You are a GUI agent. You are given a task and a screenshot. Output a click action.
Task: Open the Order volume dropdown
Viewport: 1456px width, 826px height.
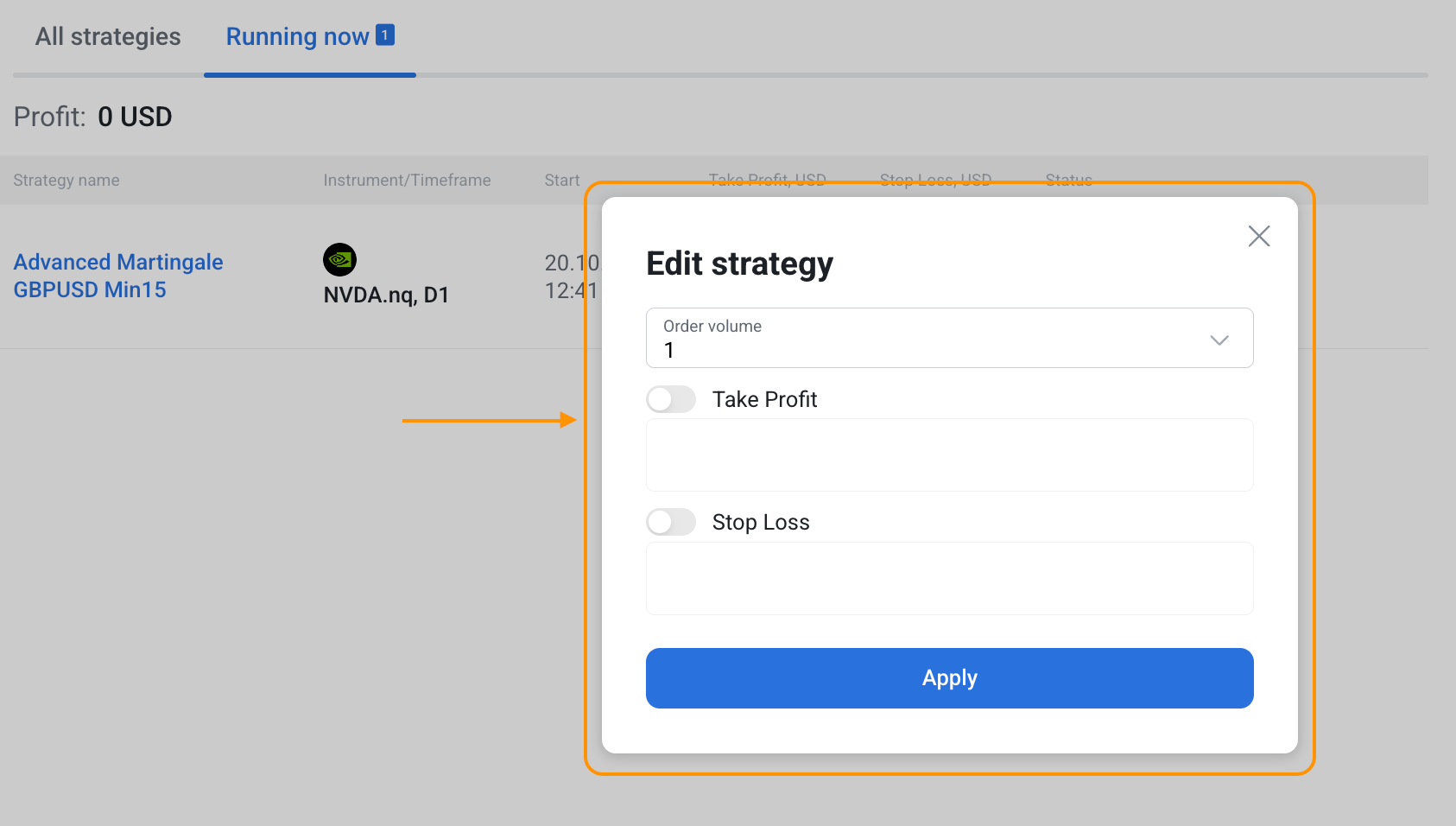tap(948, 338)
